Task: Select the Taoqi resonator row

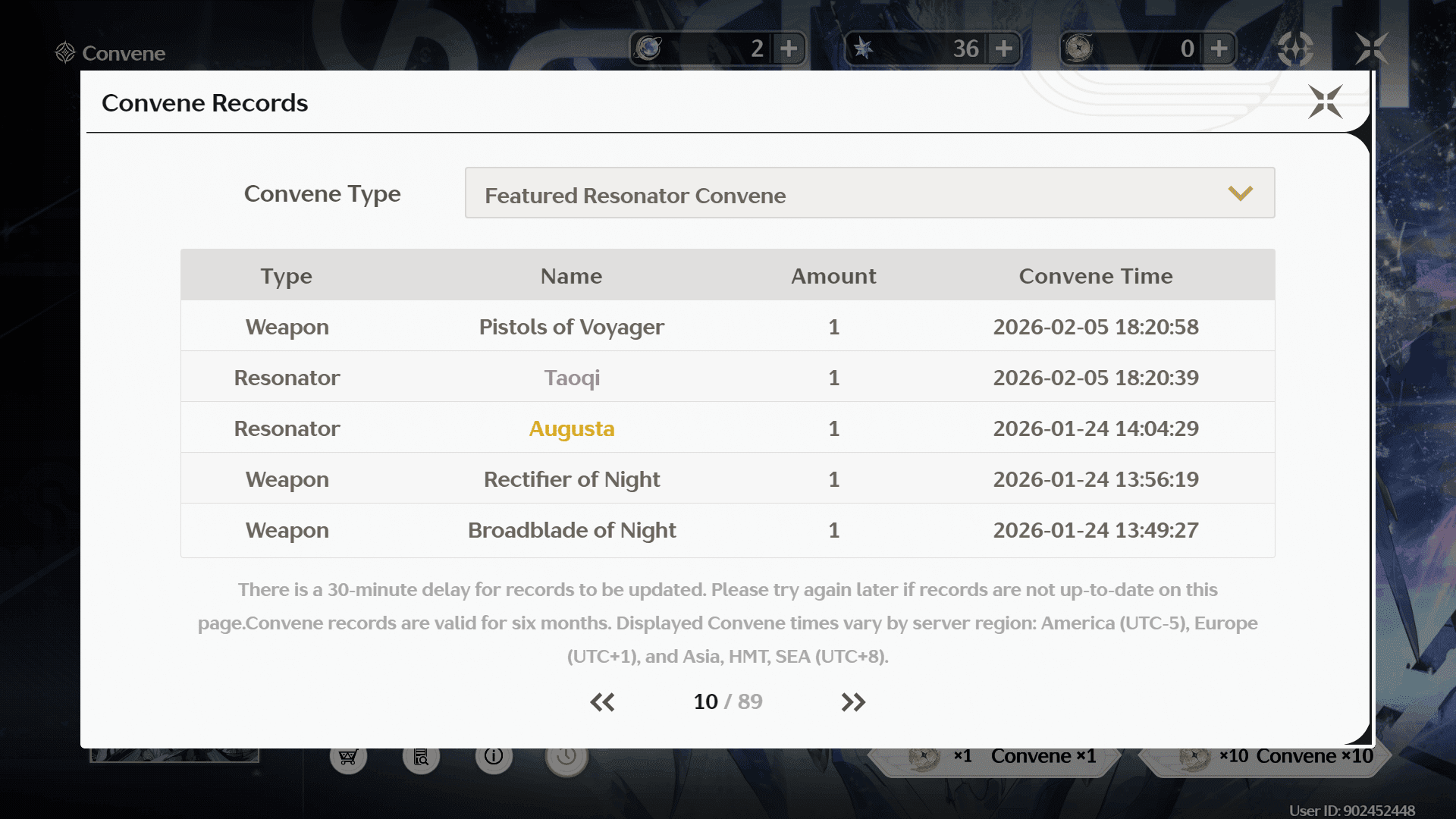Action: click(x=571, y=378)
